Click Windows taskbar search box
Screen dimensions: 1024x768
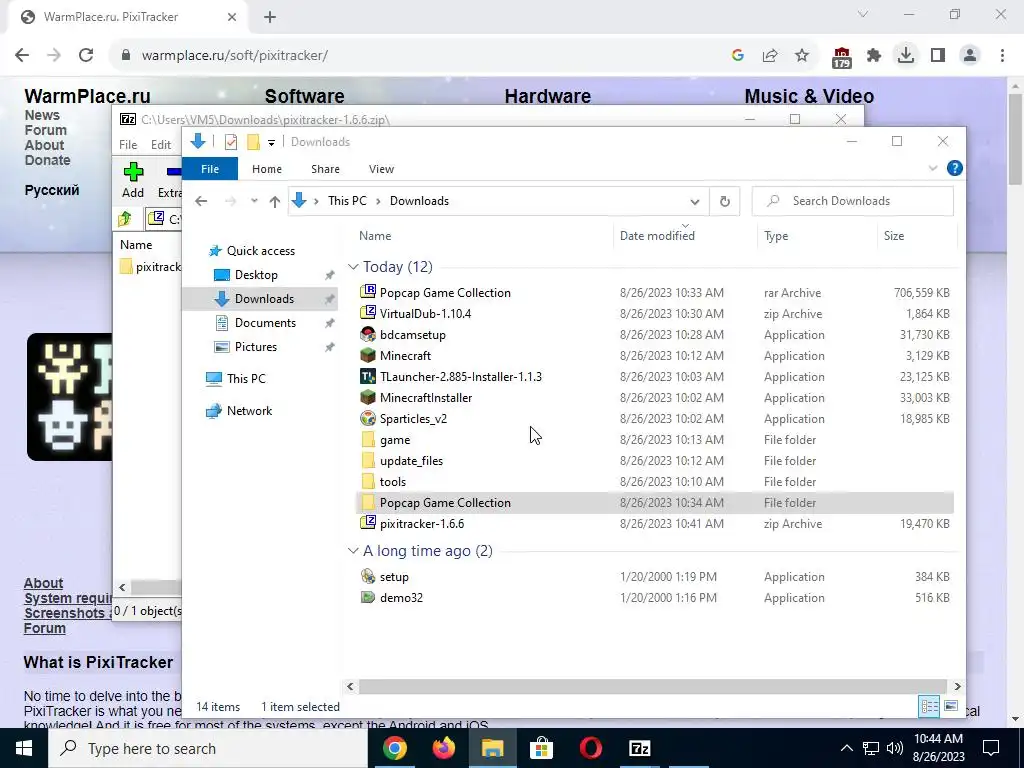pyautogui.click(x=208, y=748)
